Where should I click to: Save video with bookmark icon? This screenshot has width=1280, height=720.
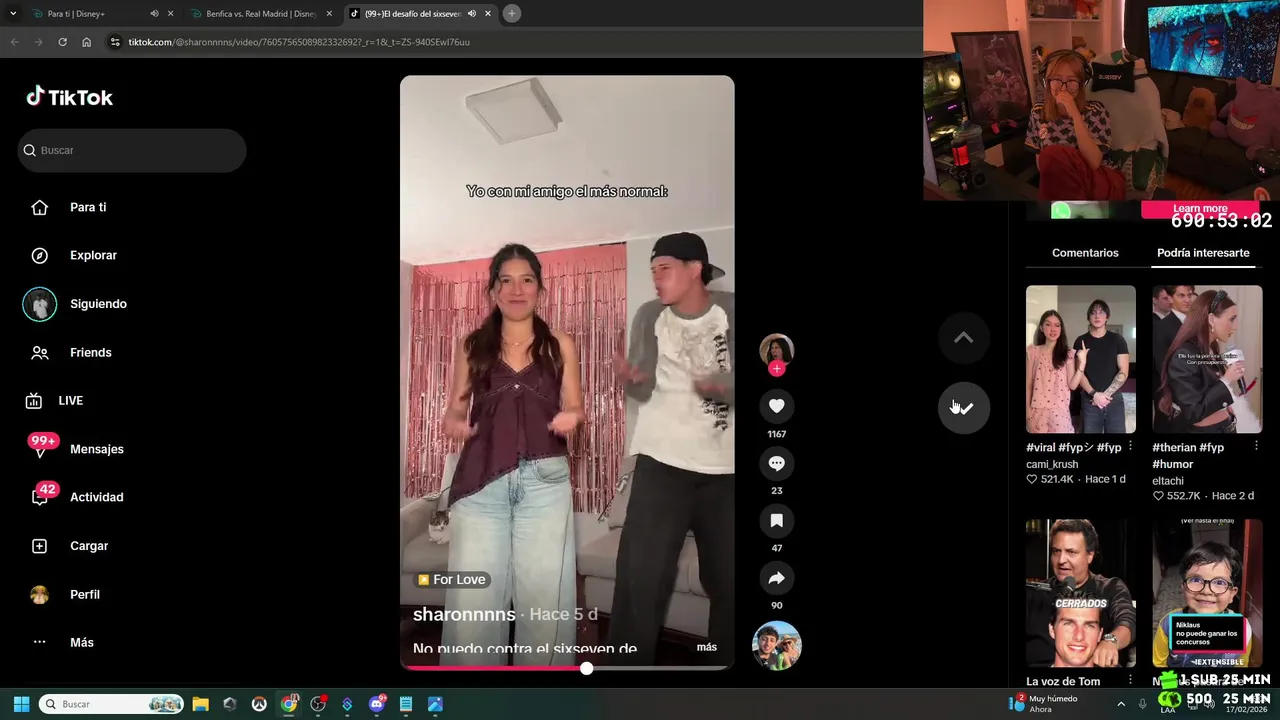click(x=776, y=520)
